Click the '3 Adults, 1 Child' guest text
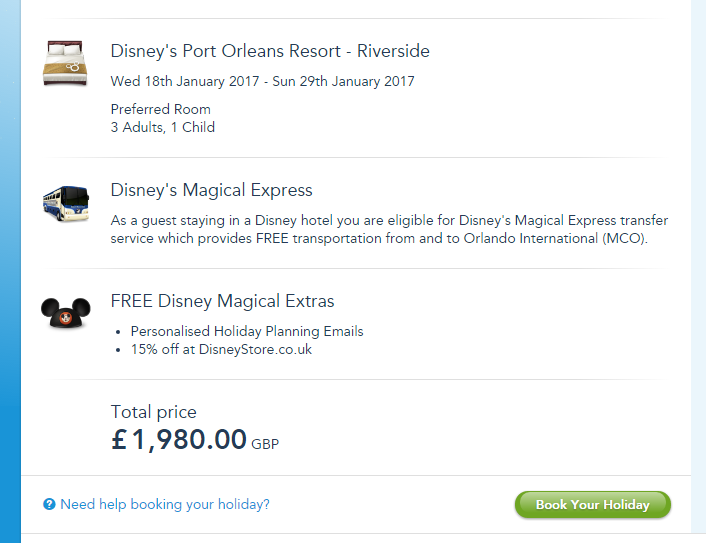The image size is (706, 543). (x=163, y=127)
